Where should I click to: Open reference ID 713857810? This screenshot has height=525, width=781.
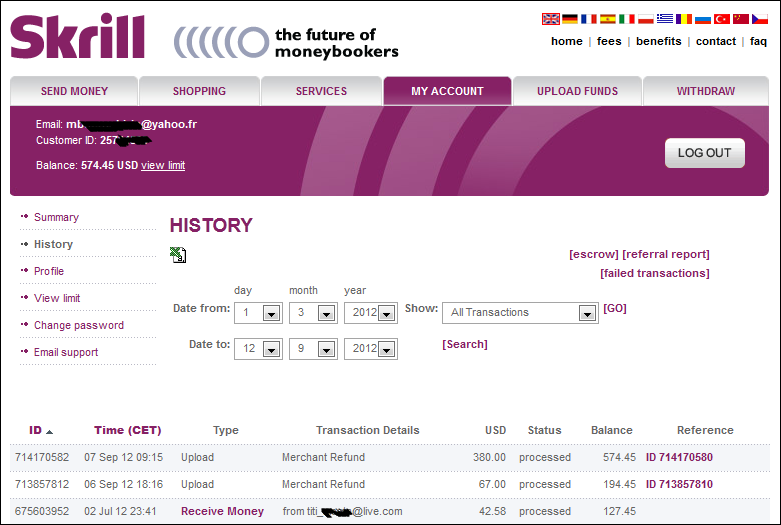point(679,484)
